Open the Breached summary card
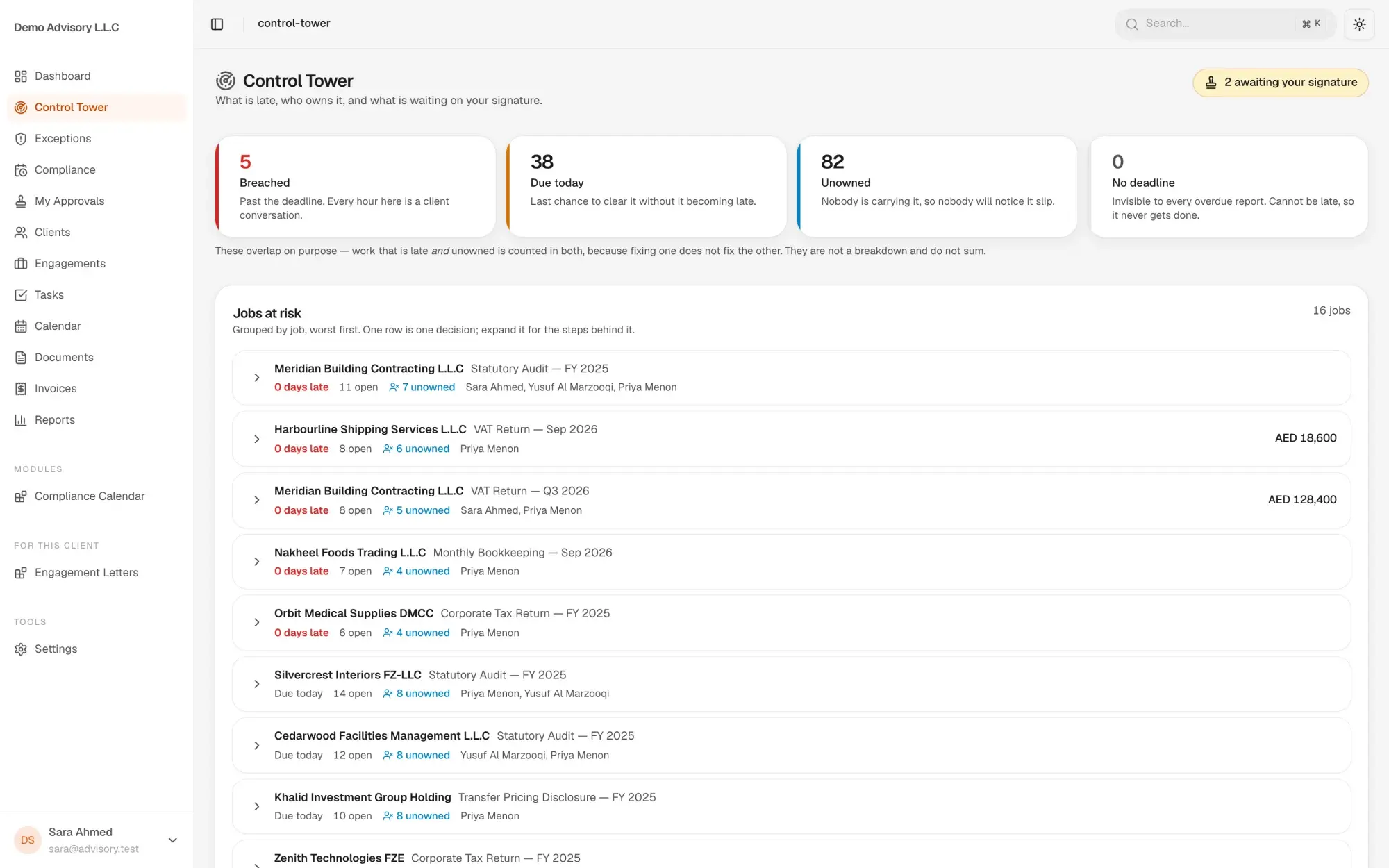This screenshot has height=868, width=1389. coord(356,187)
